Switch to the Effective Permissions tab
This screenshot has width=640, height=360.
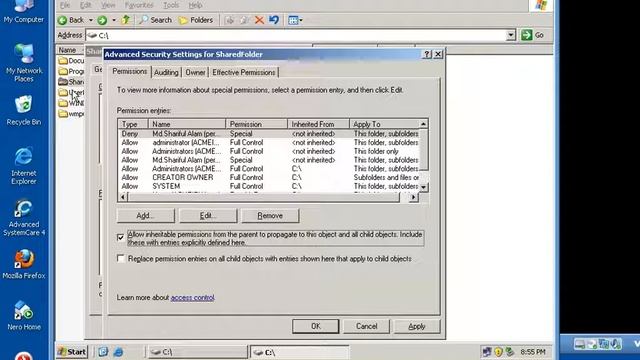point(244,72)
